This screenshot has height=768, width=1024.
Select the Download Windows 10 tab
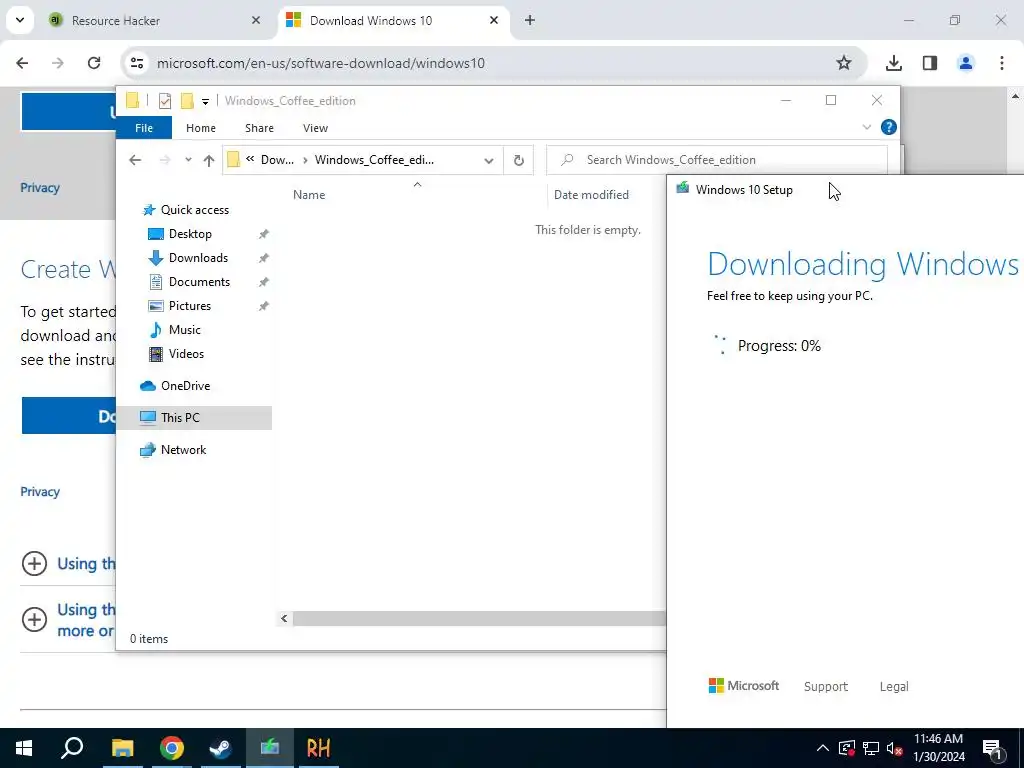pos(394,20)
